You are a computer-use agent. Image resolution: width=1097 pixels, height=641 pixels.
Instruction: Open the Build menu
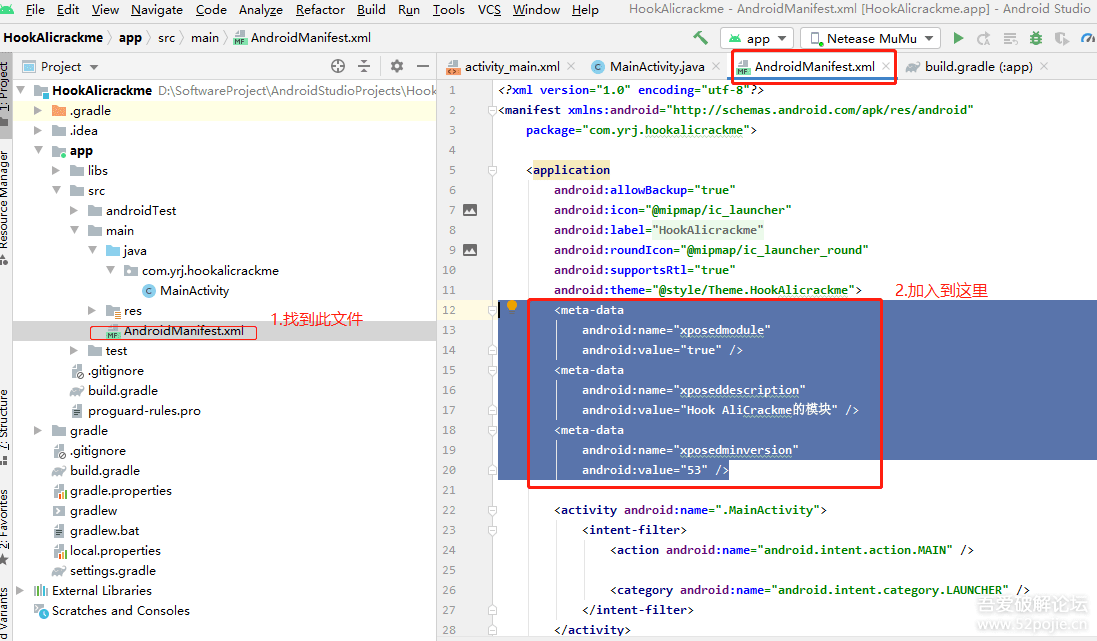[371, 10]
